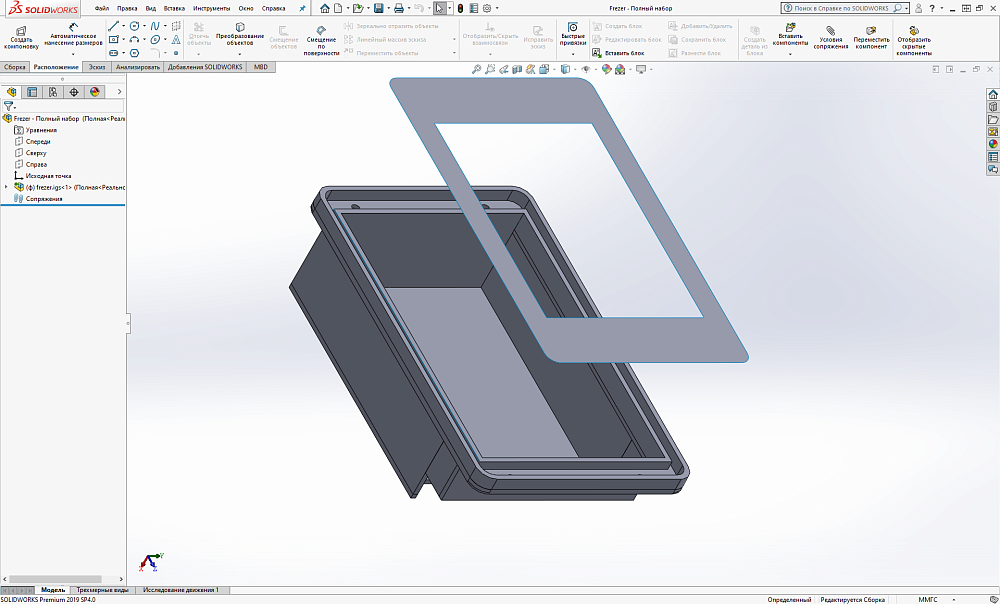
Task: Select the Ellipse sketch tool
Action: click(x=155, y=40)
